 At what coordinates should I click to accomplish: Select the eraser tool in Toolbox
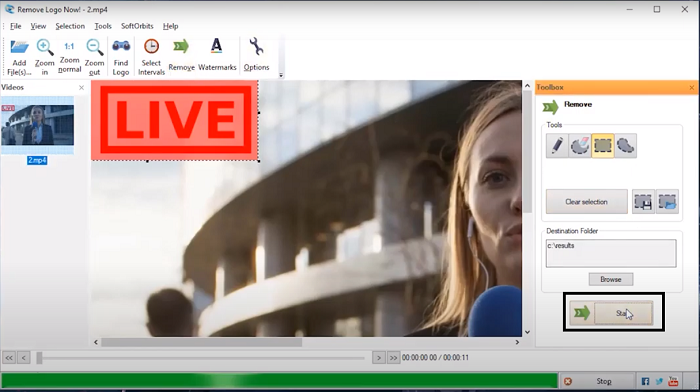(x=579, y=146)
